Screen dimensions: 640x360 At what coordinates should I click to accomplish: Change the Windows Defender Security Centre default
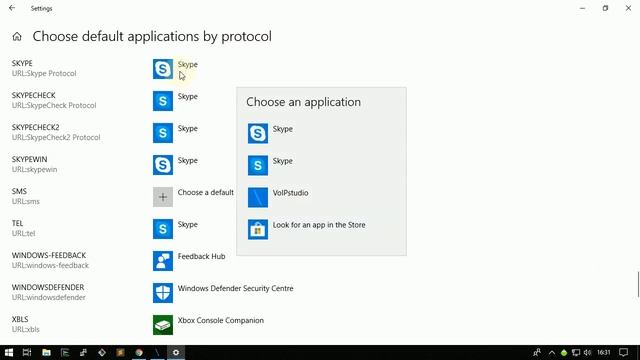(236, 289)
